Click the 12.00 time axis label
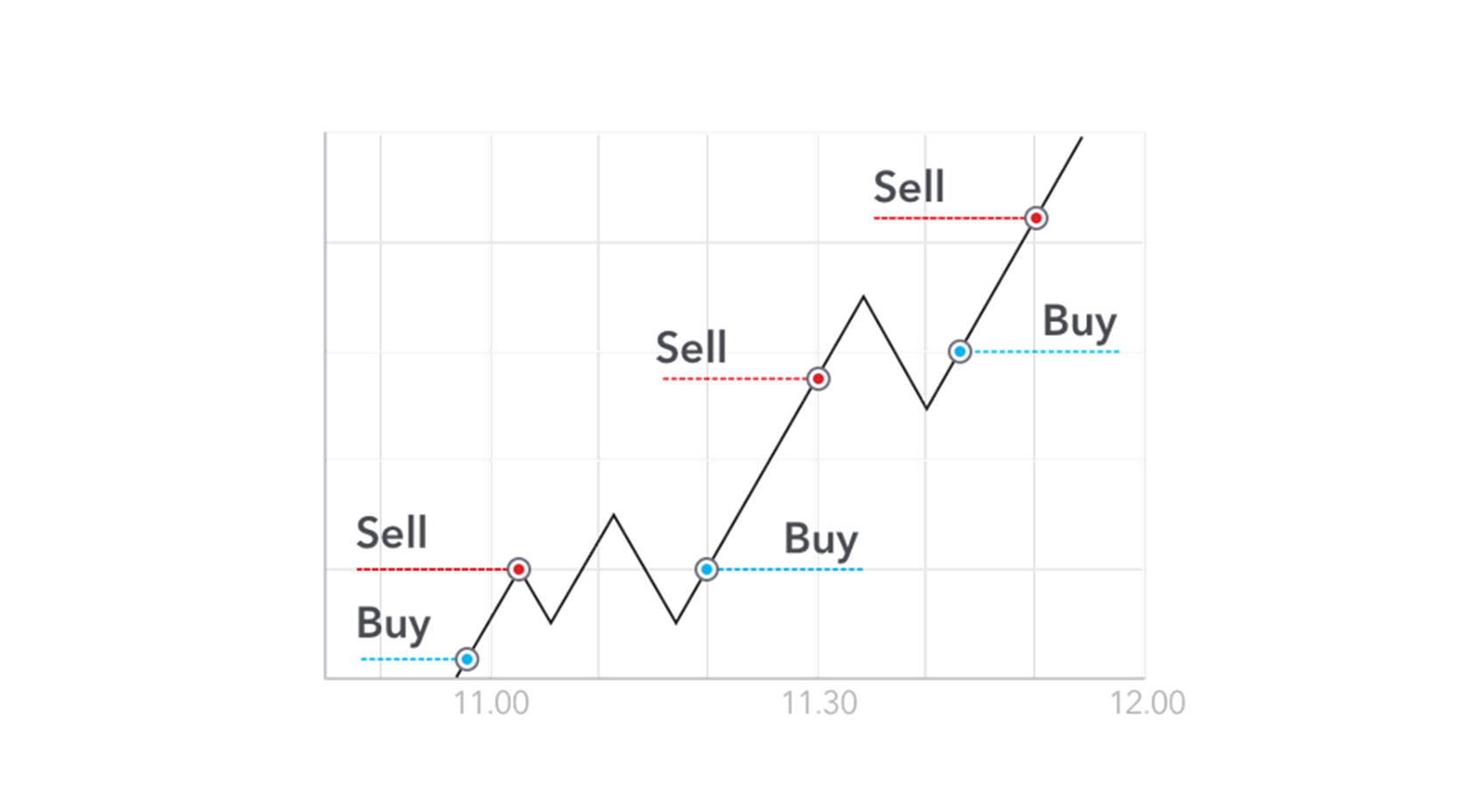1468x812 pixels. tap(1148, 703)
